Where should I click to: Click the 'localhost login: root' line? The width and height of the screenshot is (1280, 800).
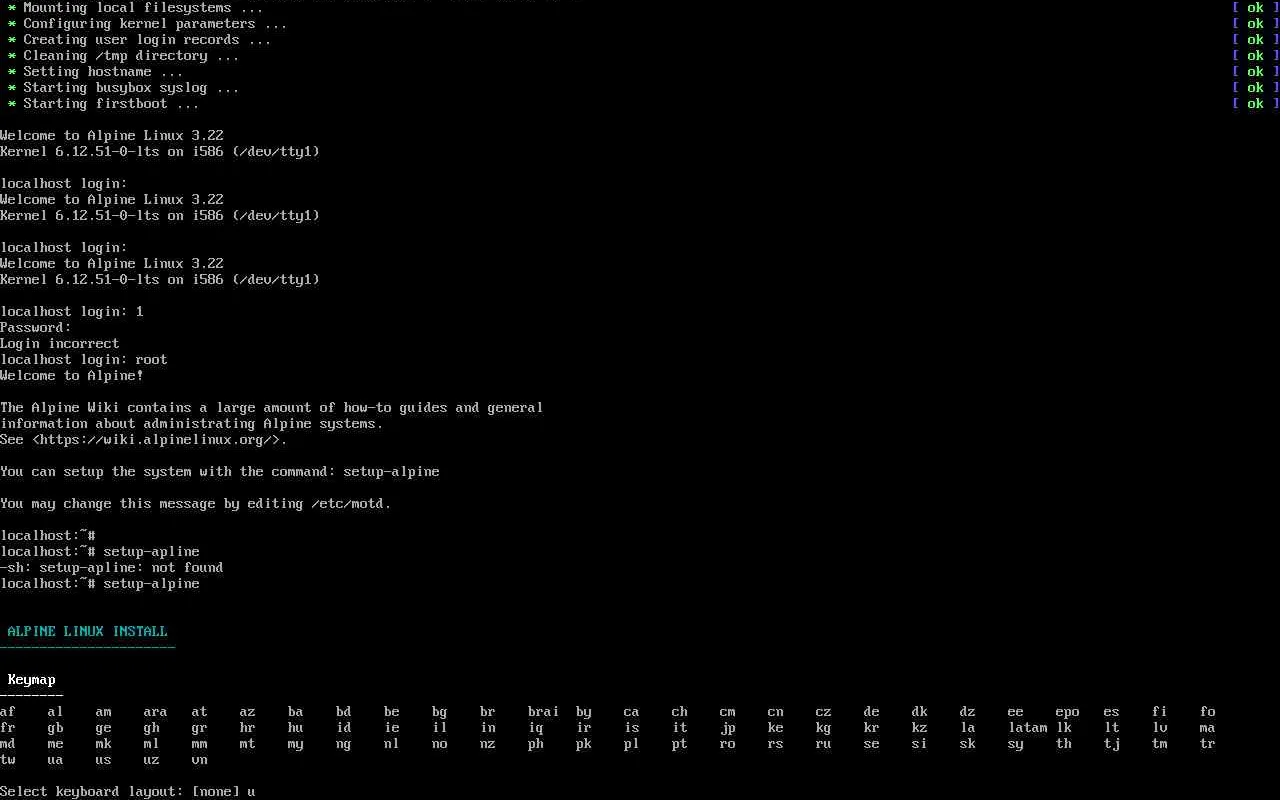(84, 359)
